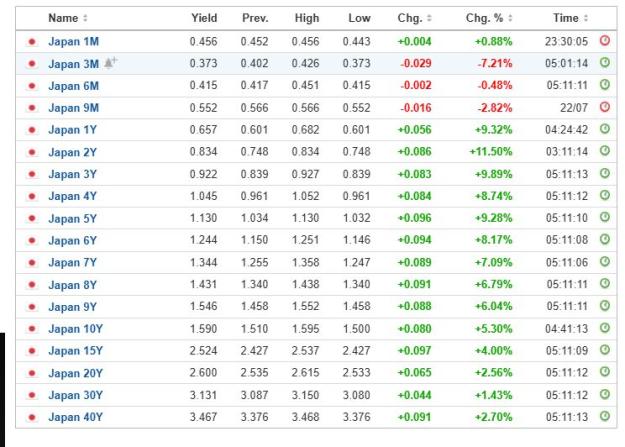
Task: Click the Japan flag icon beside Japan 1Y
Action: coord(32,130)
